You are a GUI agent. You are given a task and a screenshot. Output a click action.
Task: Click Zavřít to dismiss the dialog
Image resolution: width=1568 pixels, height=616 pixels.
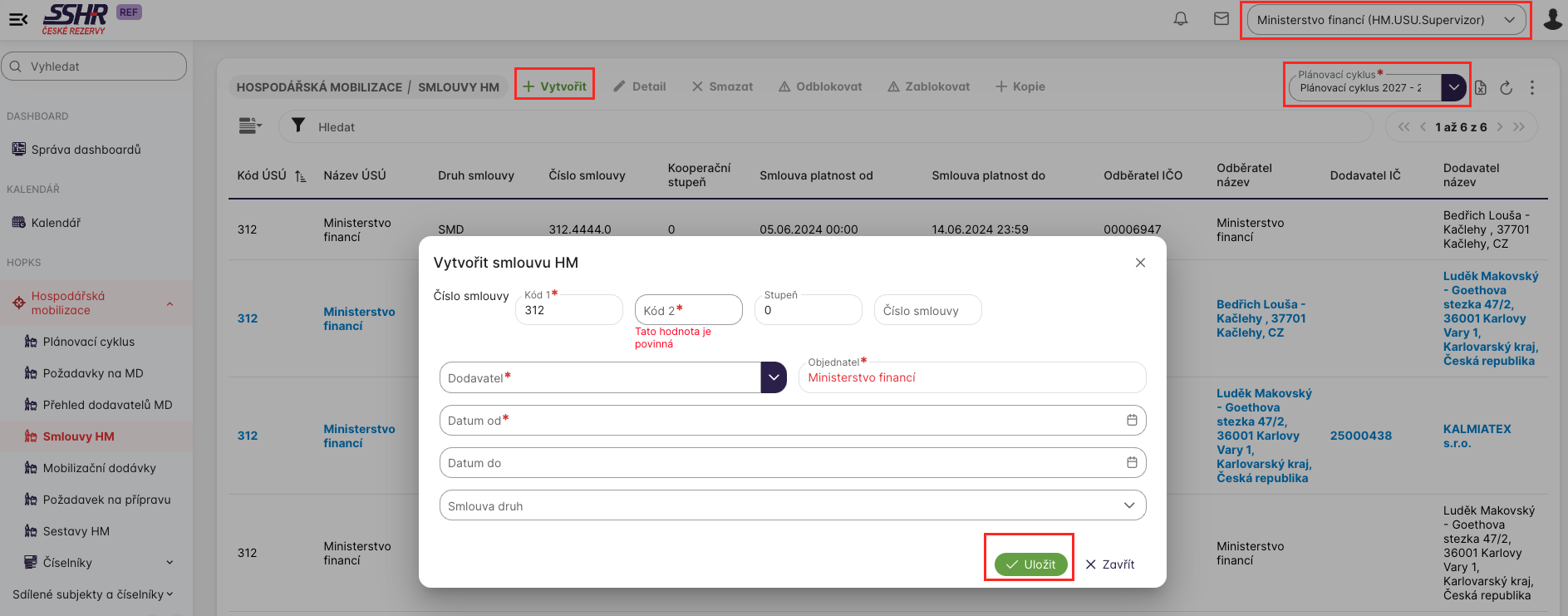click(1109, 564)
